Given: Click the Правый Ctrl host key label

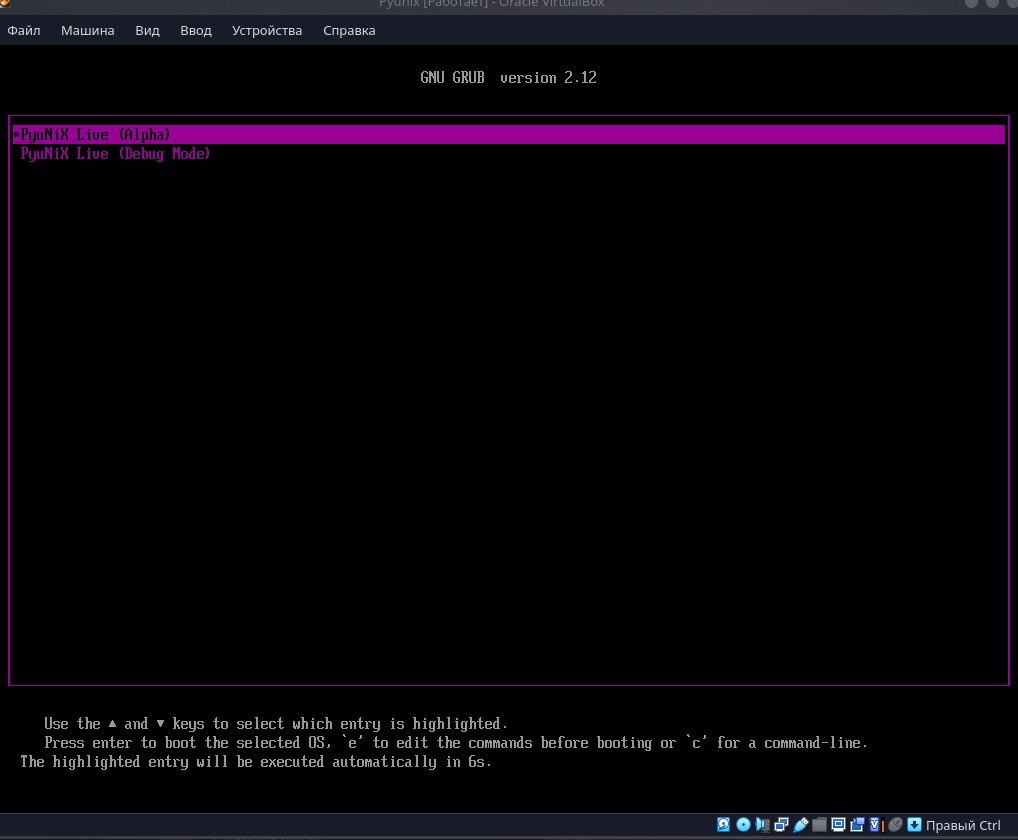Looking at the screenshot, I should coord(963,825).
